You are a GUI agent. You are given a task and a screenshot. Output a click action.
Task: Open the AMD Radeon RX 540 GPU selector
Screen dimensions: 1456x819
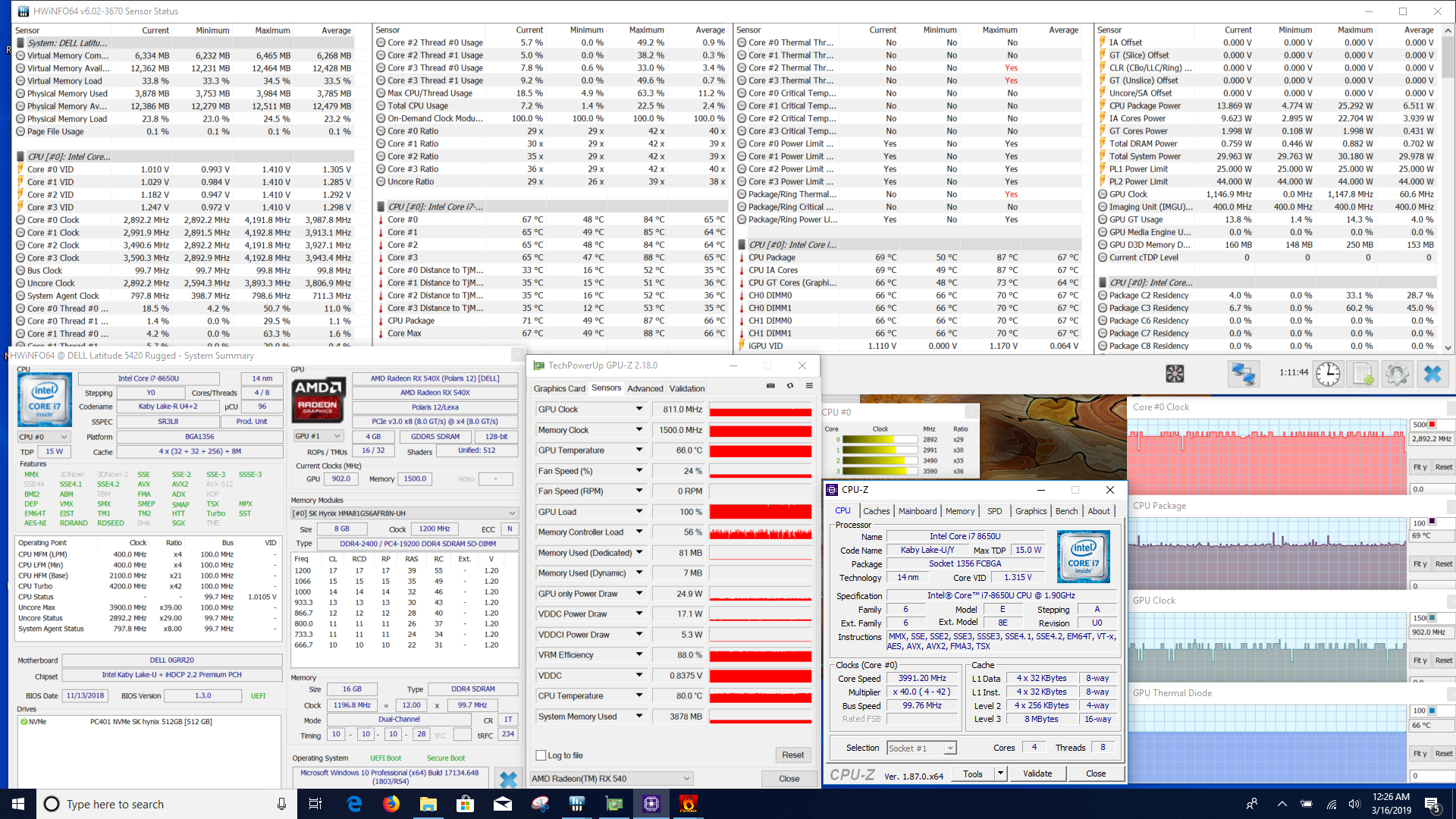(x=611, y=779)
